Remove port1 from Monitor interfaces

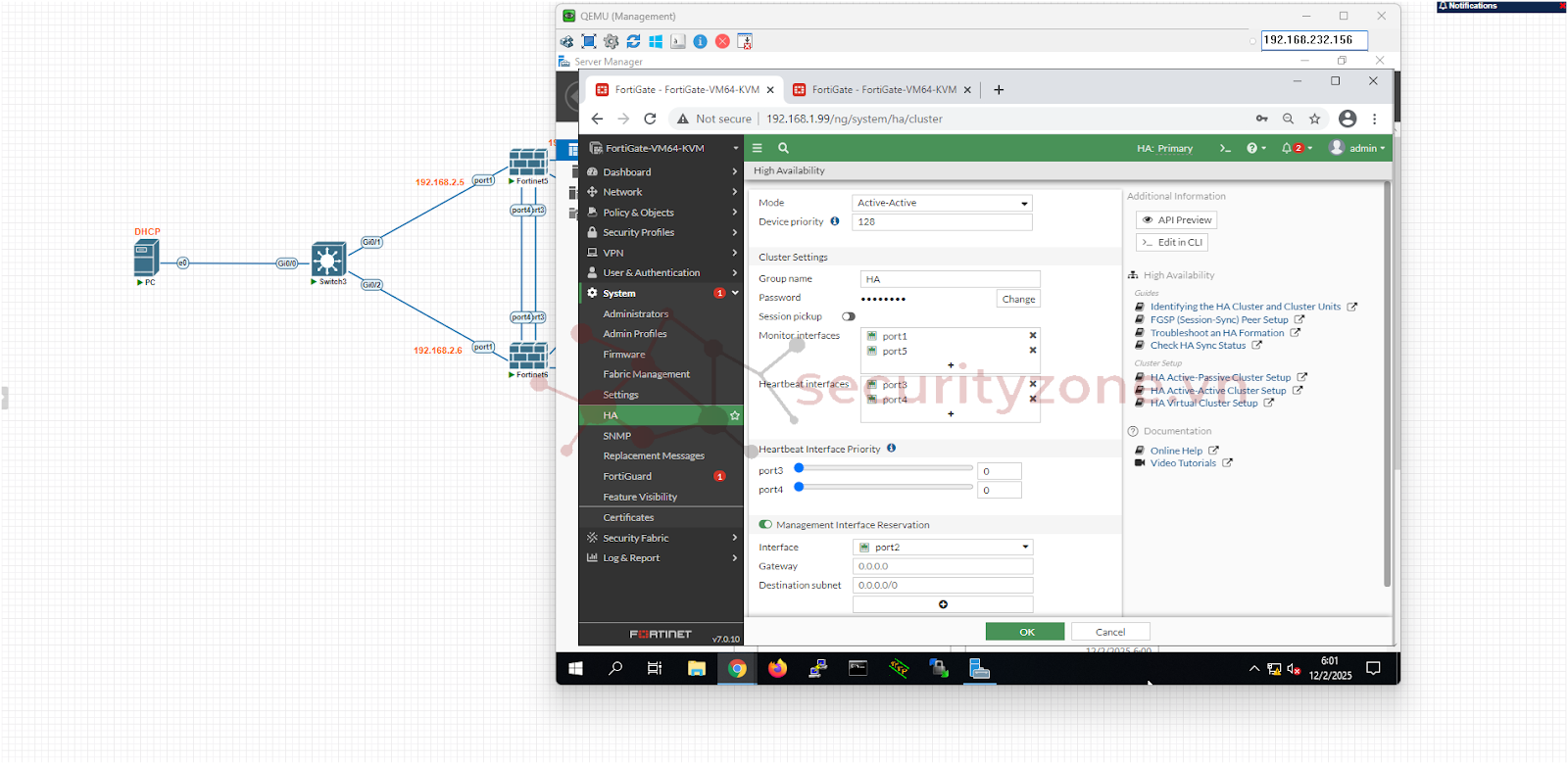1032,336
